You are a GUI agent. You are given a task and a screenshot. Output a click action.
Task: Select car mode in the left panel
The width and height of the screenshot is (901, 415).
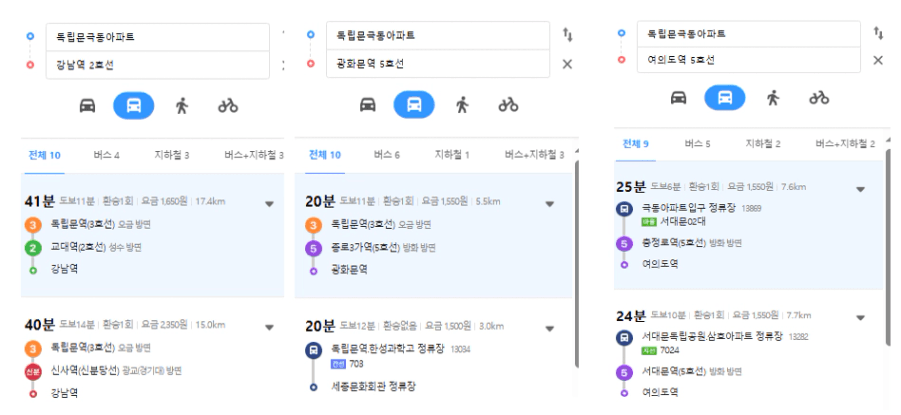(87, 106)
